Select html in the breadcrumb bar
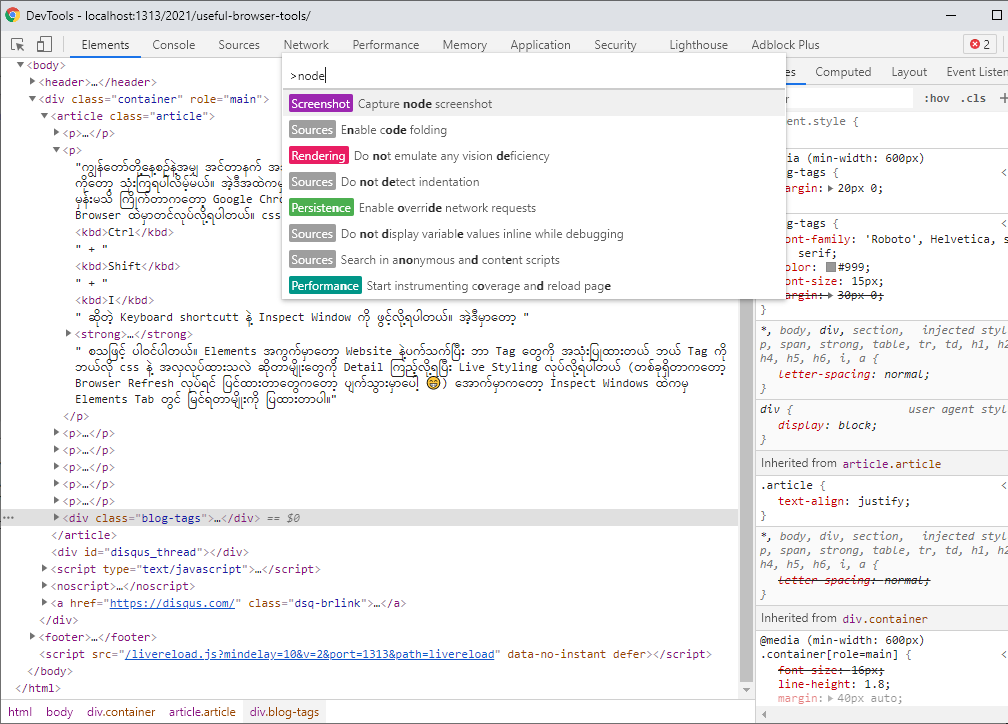This screenshot has width=1008, height=724. tap(20, 712)
